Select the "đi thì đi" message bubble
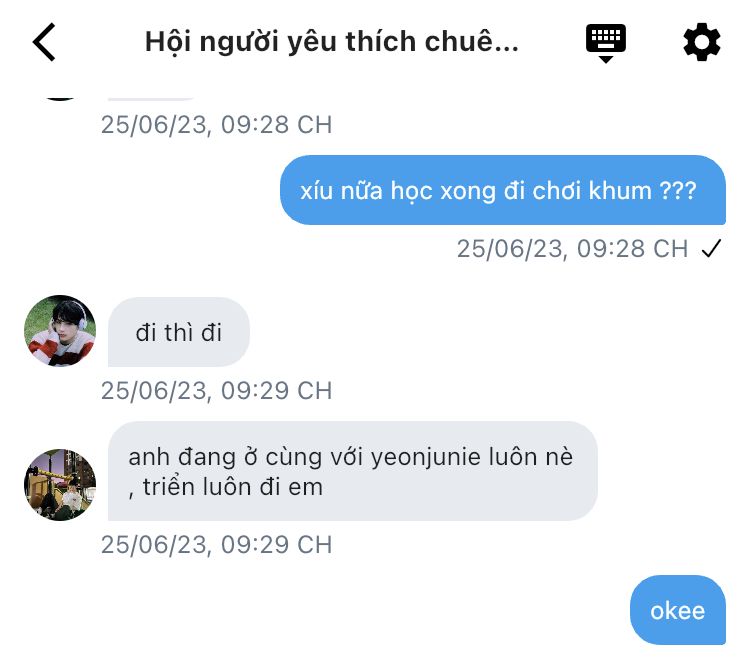The height and width of the screenshot is (657, 750). pos(179,332)
